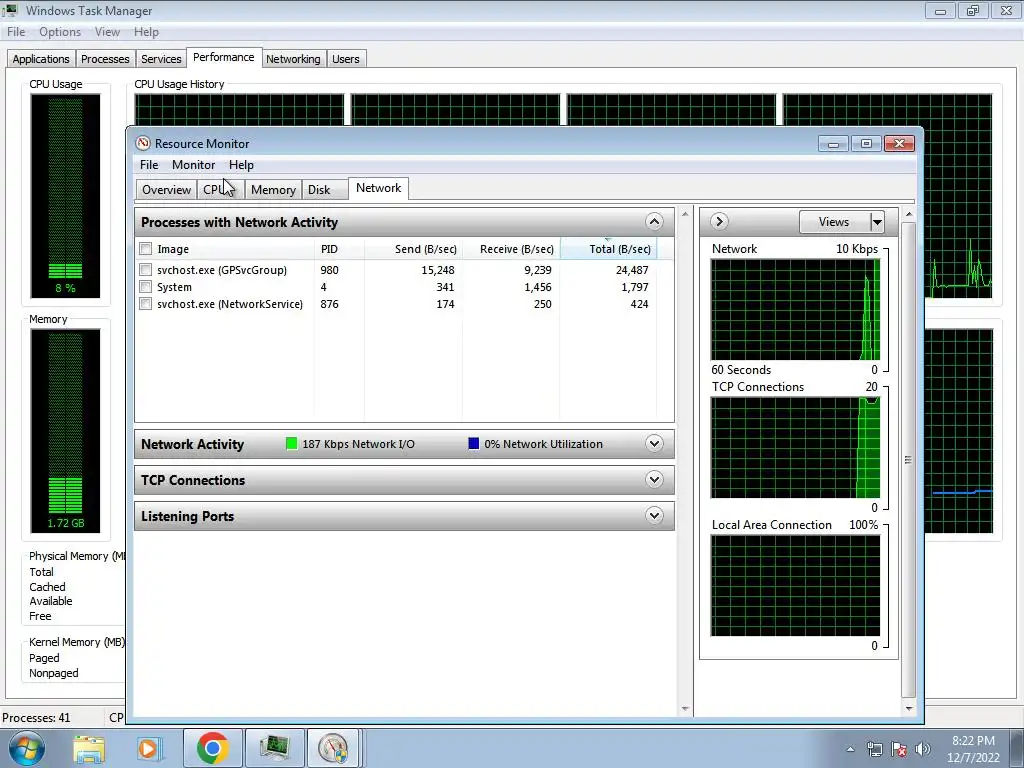This screenshot has width=1024, height=768.
Task: Switch to Task Manager's Applications tab
Action: pyautogui.click(x=41, y=59)
